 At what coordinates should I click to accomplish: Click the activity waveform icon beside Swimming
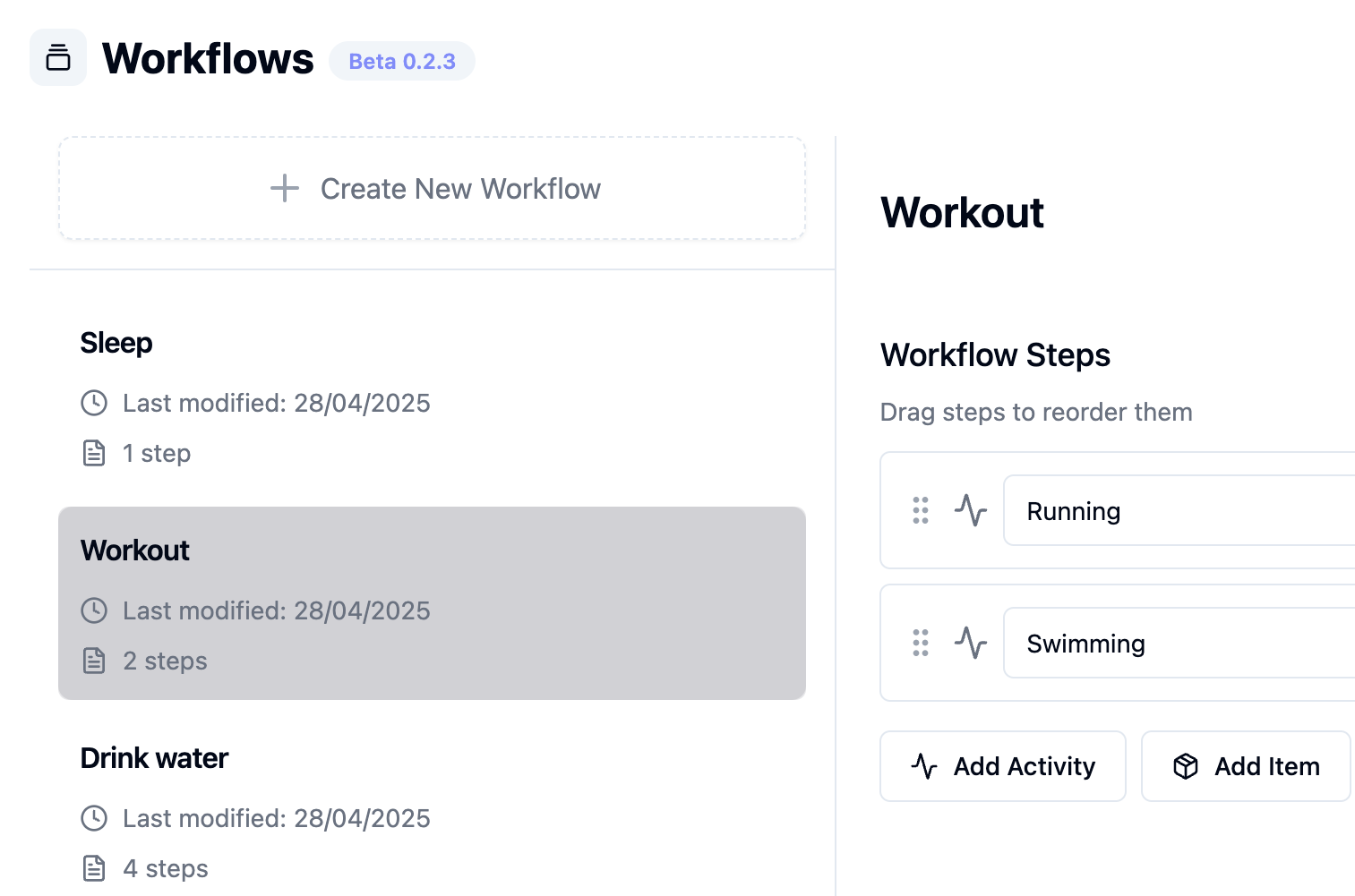[971, 643]
